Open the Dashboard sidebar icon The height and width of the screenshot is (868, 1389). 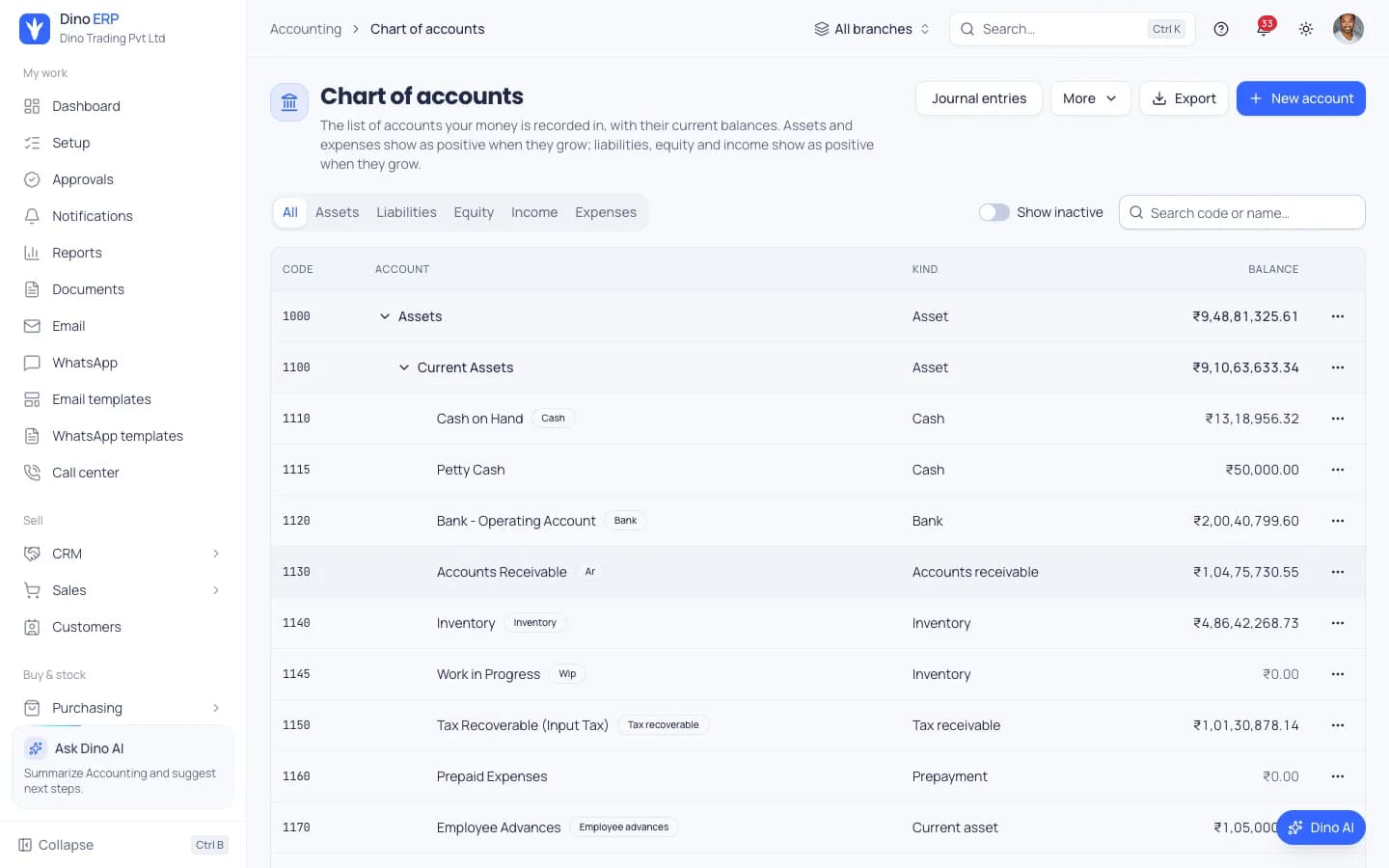tap(32, 106)
